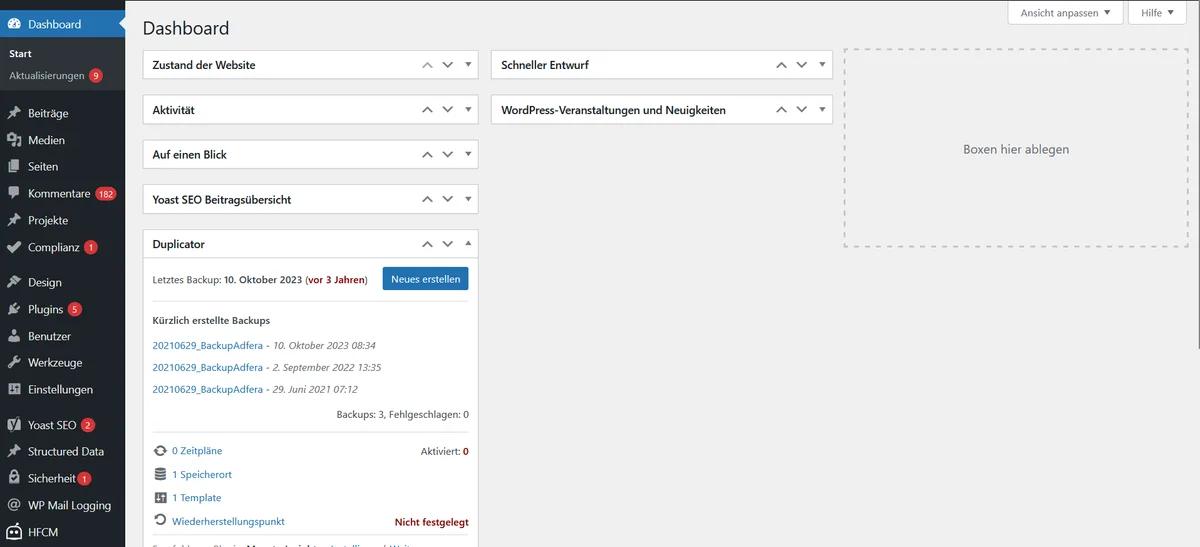Move Yoast SEO Beitragsübersicht box up
The height and width of the screenshot is (547, 1200).
pyautogui.click(x=427, y=199)
